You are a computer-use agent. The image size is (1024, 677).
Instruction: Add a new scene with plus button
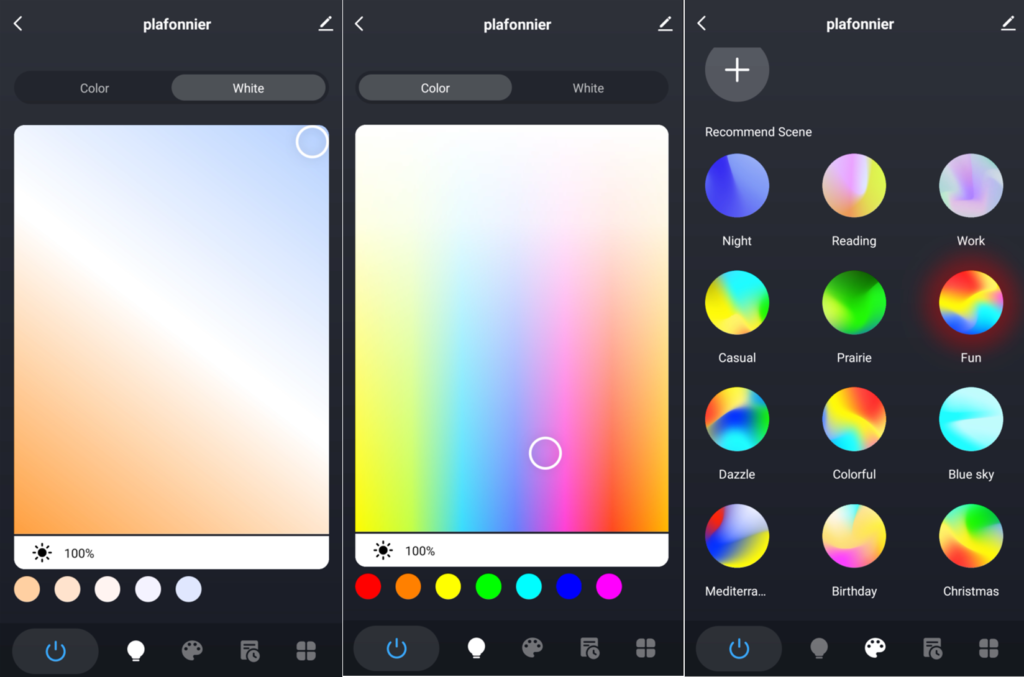tap(737, 70)
